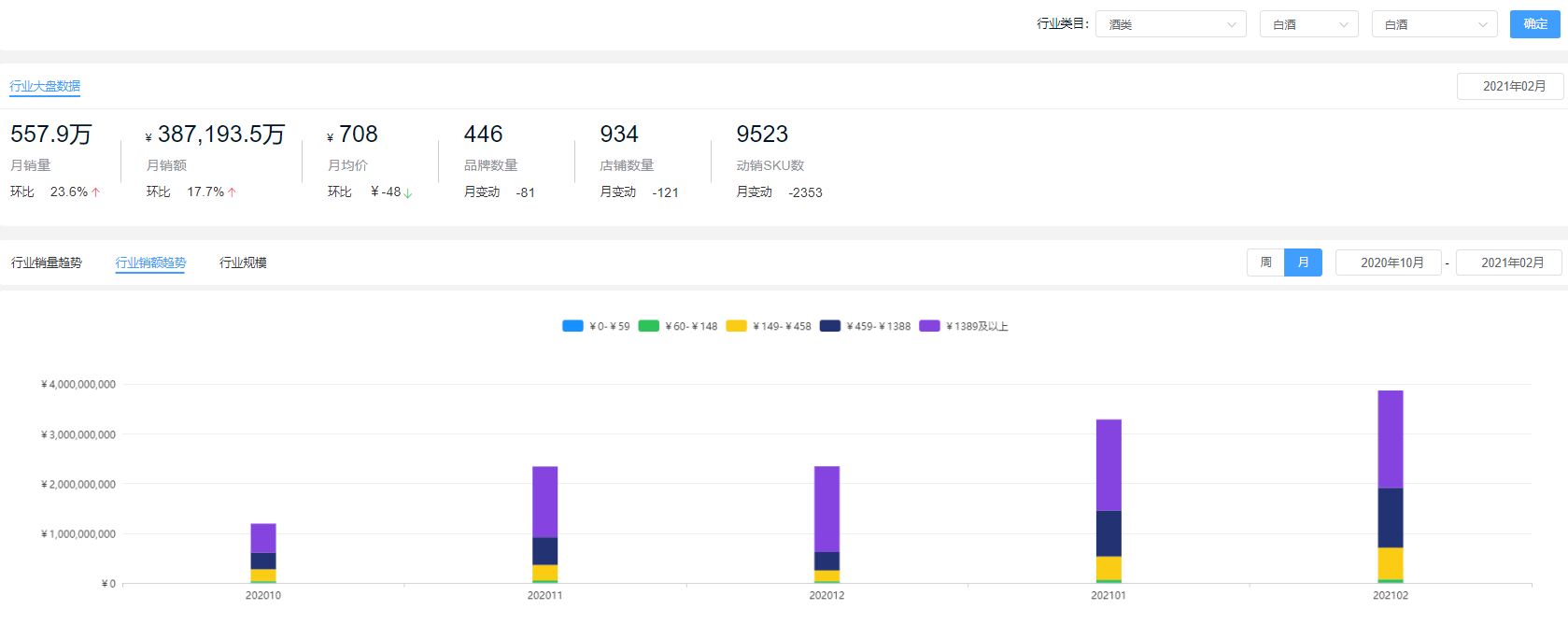Viewport: 1568px width, 624px height.
Task: Open the last 白酒 dropdown before 确定
Action: point(1434,24)
